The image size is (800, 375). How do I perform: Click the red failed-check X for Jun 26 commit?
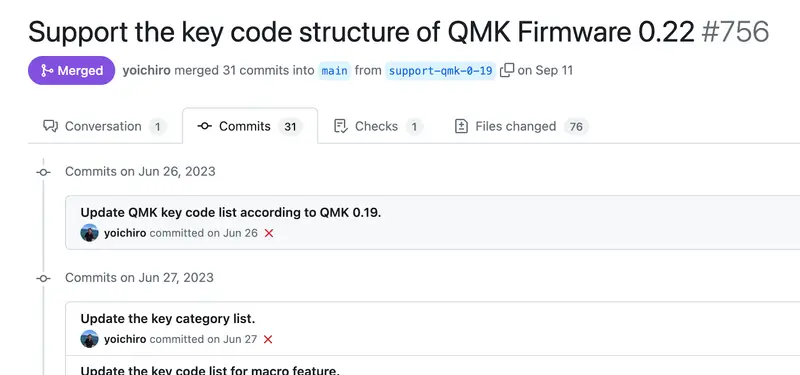(269, 233)
